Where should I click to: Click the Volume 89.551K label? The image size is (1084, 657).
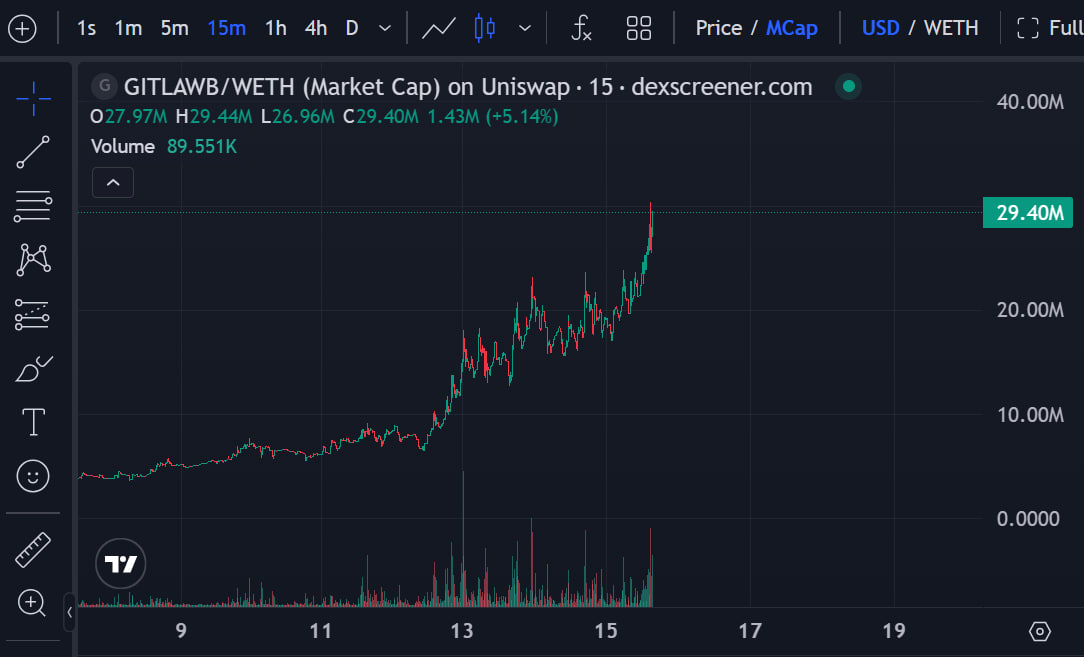click(164, 147)
